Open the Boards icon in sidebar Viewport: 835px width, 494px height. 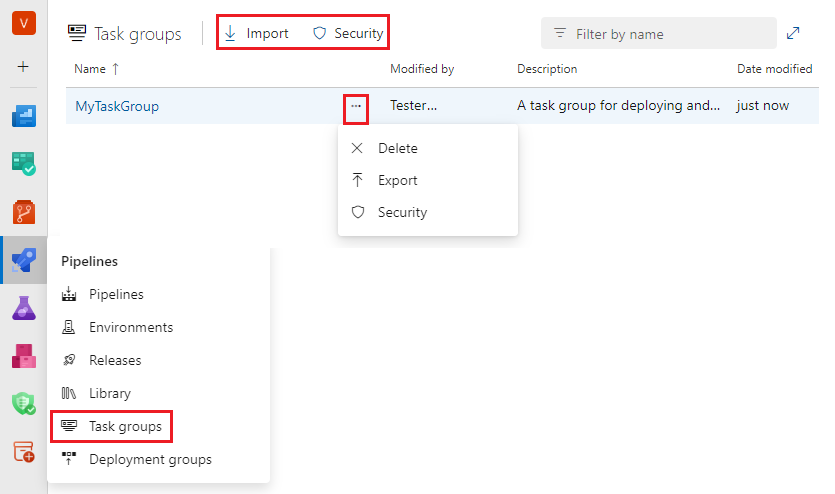[x=23, y=117]
